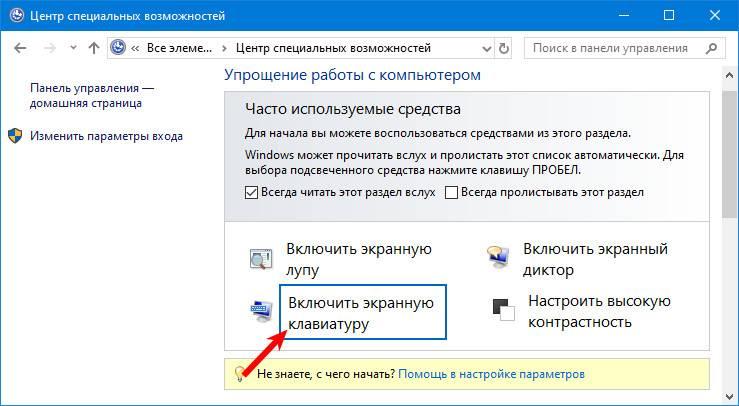
Task: Click the Forward navigation arrow
Action: (50, 48)
